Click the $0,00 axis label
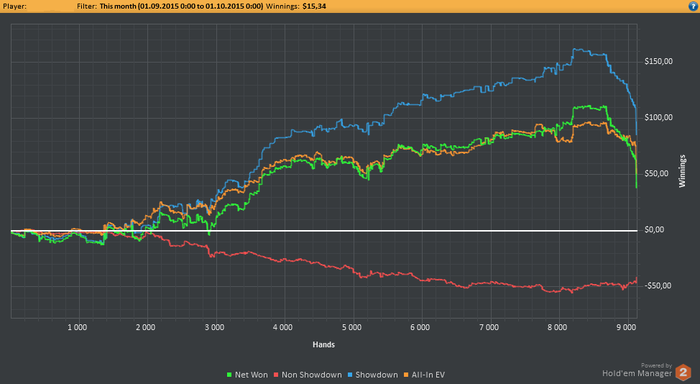The width and height of the screenshot is (700, 384). (654, 230)
